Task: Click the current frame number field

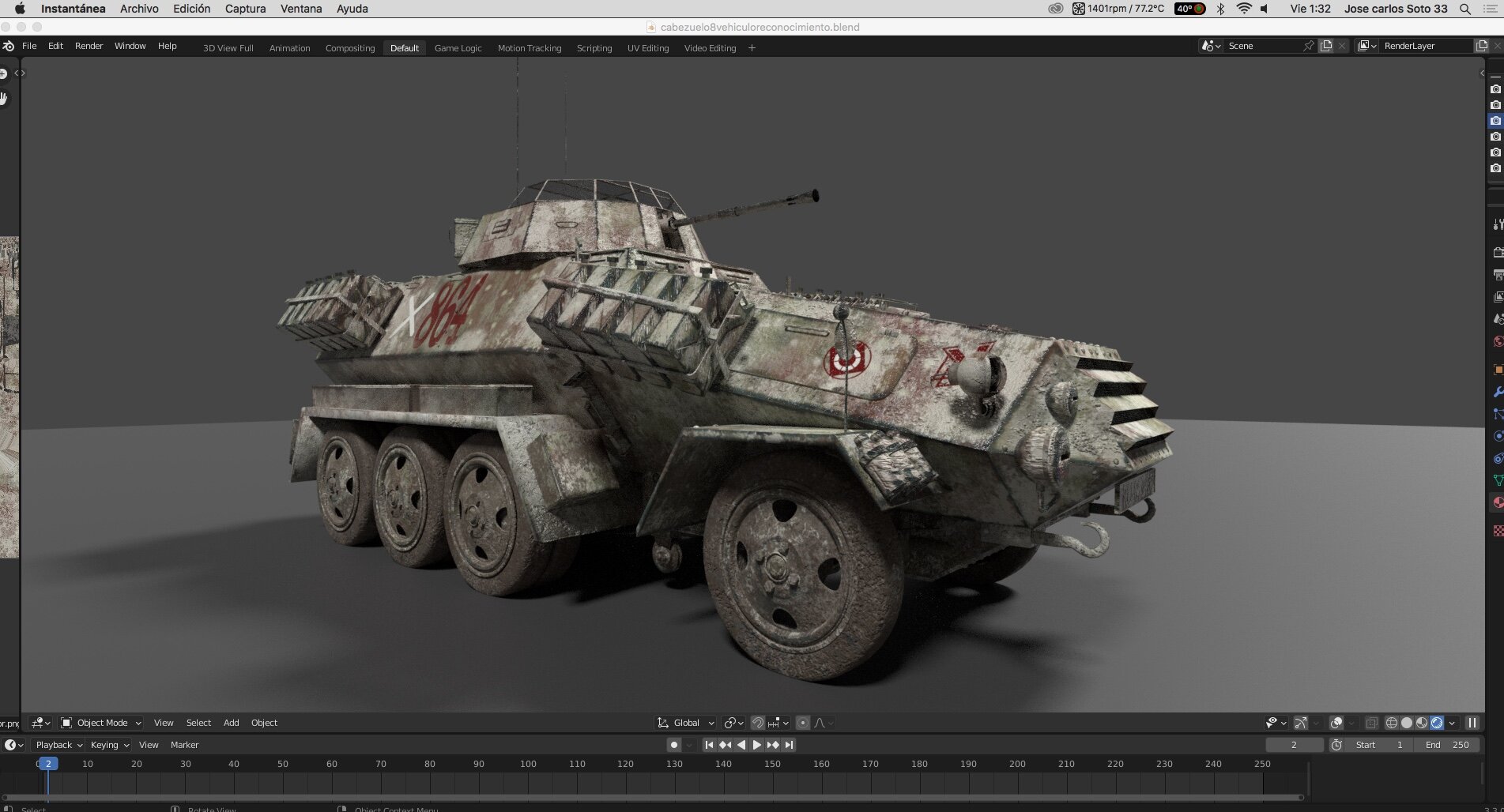Action: (1294, 745)
